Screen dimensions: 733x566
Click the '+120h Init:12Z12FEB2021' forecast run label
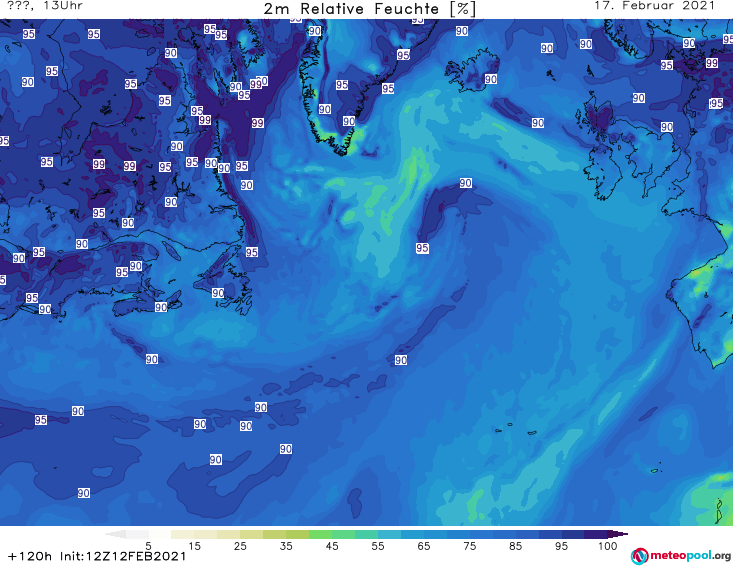click(97, 556)
